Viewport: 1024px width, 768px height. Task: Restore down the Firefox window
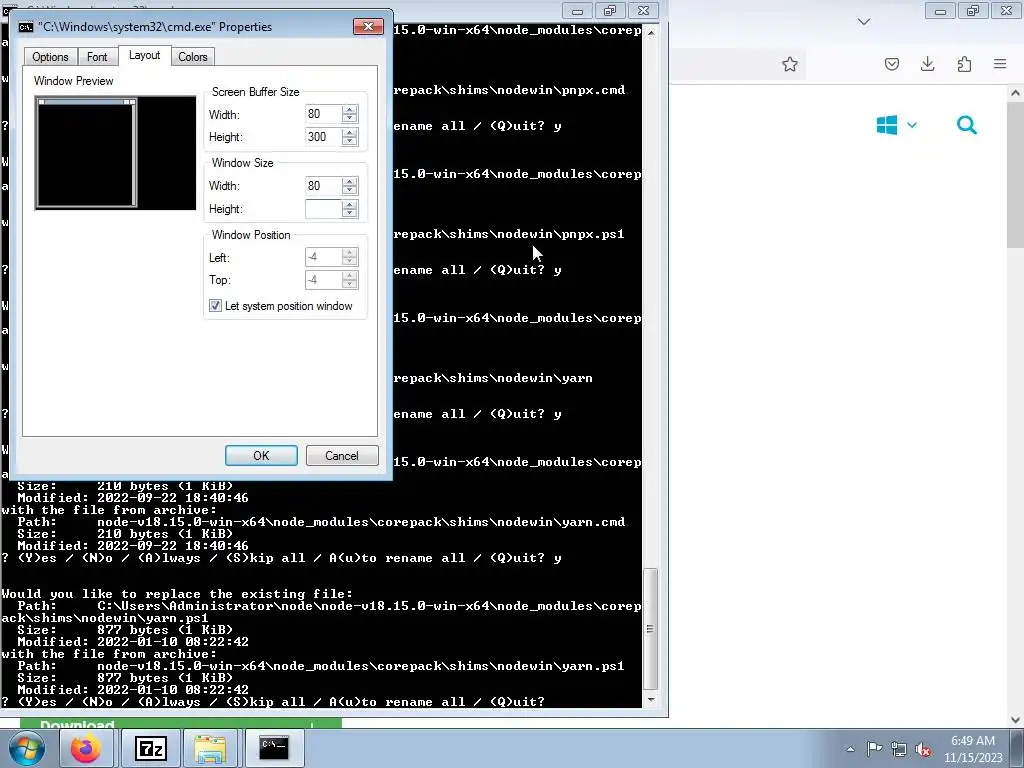[x=973, y=11]
